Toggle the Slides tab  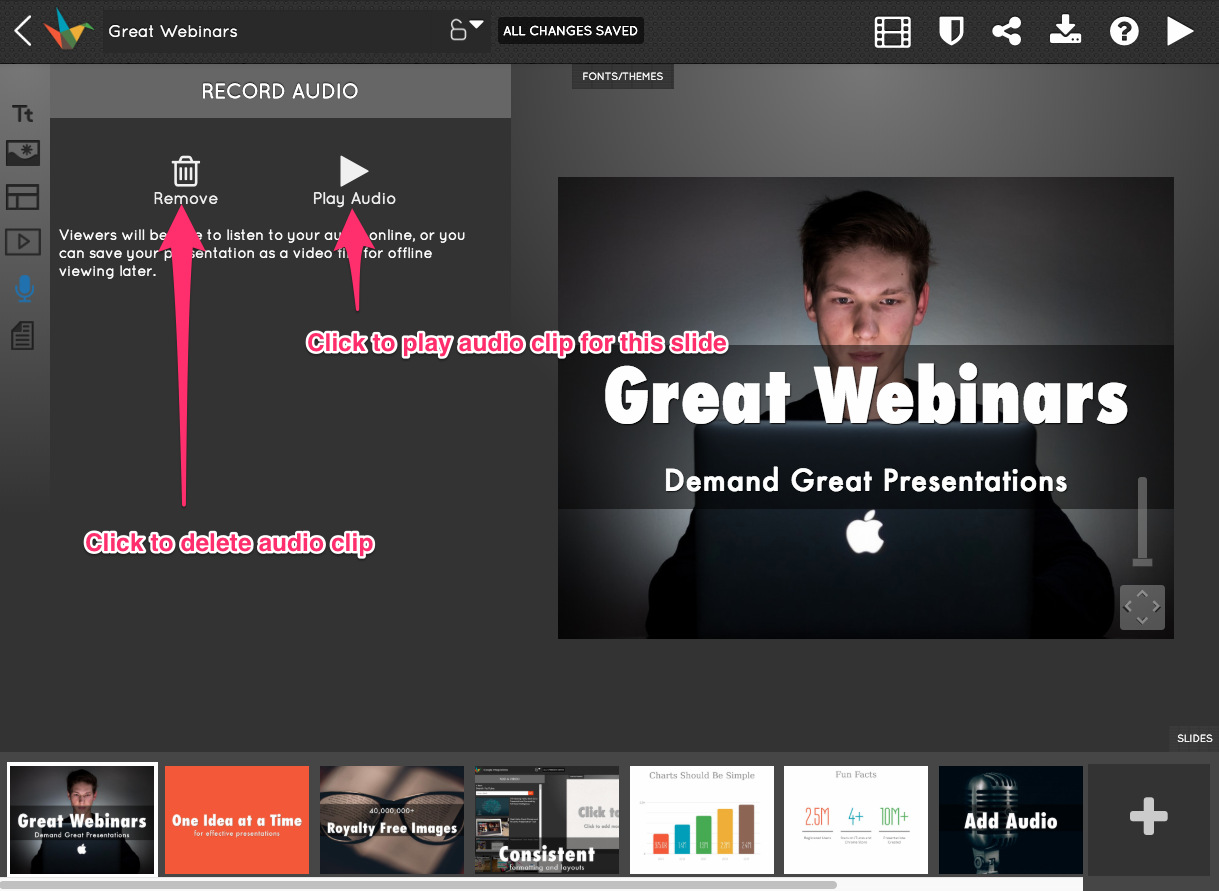point(1194,738)
